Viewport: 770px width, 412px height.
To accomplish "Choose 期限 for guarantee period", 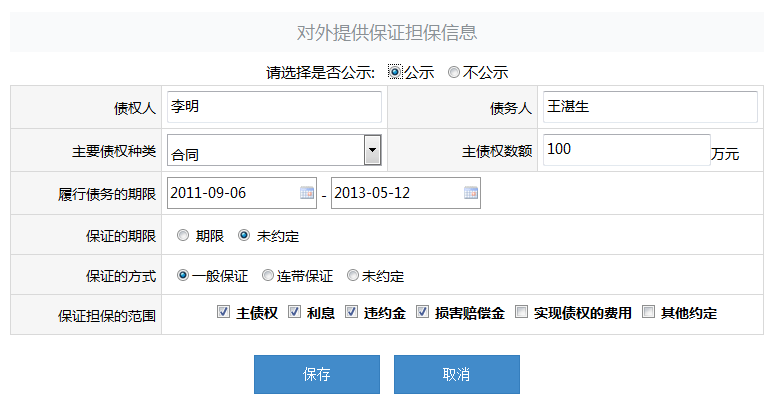I will click(182, 236).
